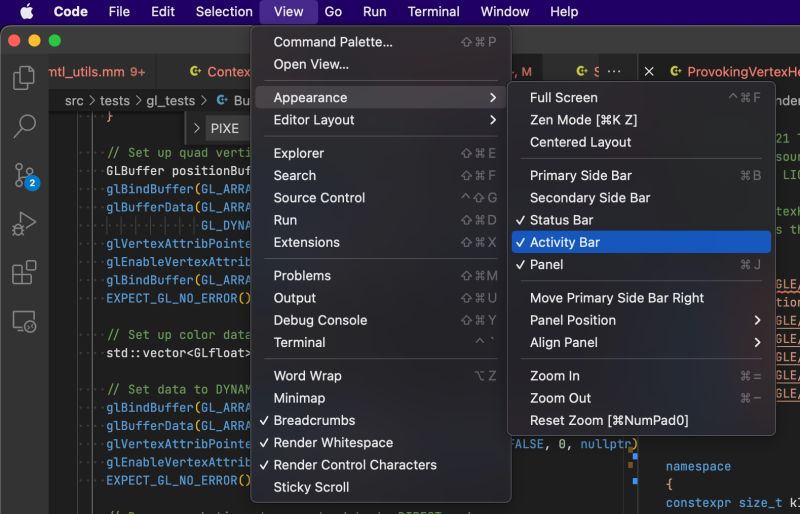This screenshot has height=514, width=800.
Task: Choose Move Primary Side Bar Right
Action: (641, 298)
